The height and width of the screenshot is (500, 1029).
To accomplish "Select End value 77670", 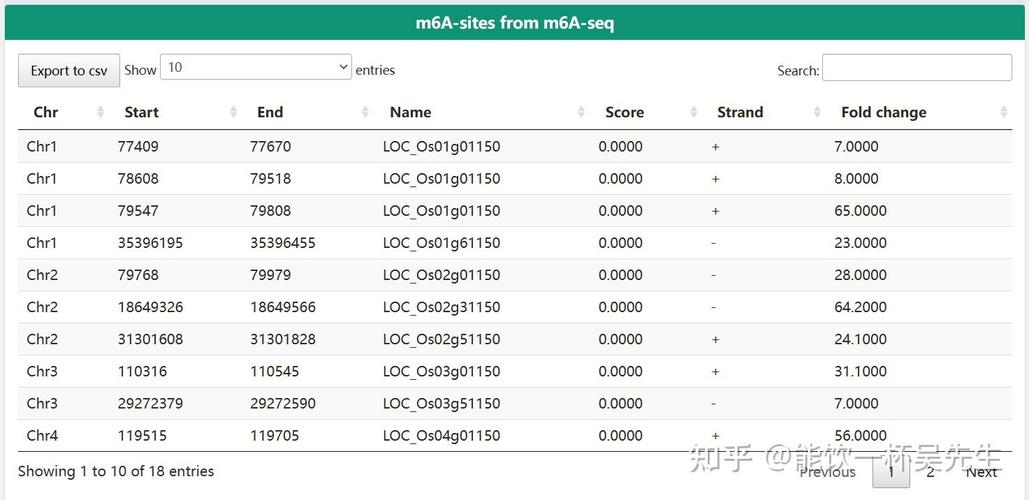I will 270,146.
